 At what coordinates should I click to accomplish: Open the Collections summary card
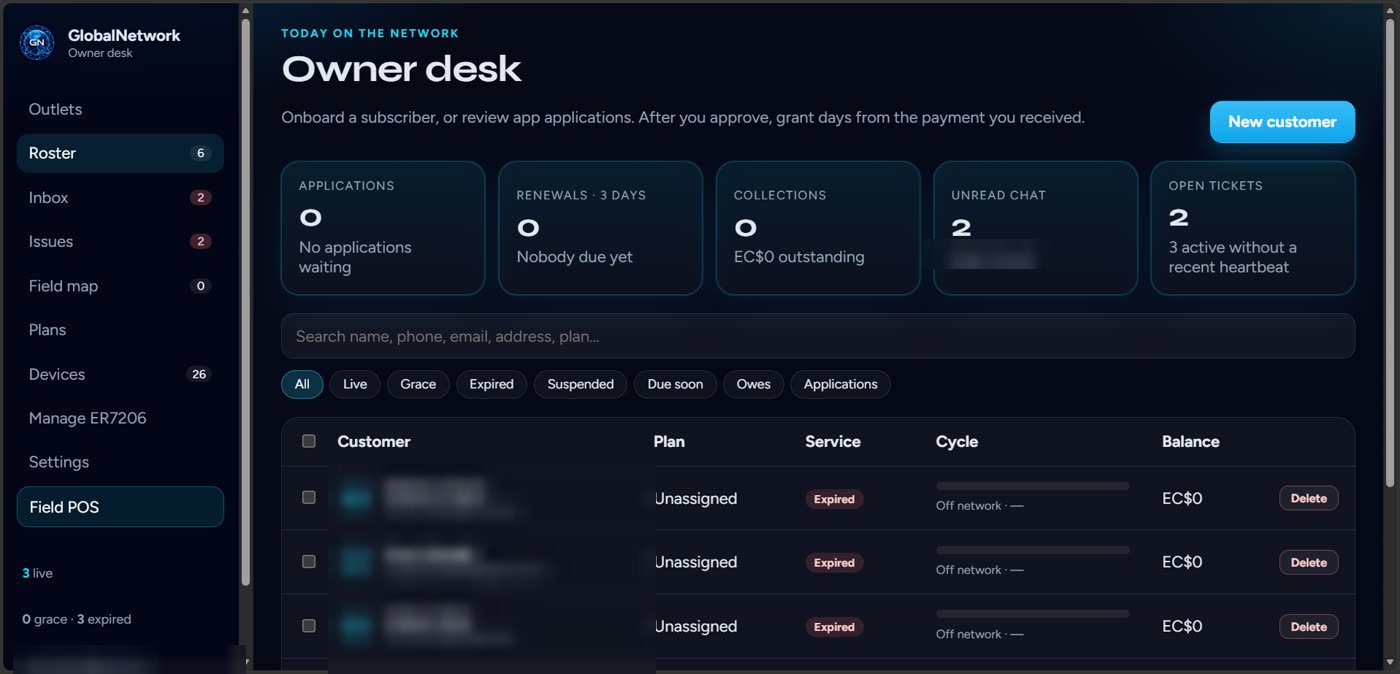click(x=818, y=228)
